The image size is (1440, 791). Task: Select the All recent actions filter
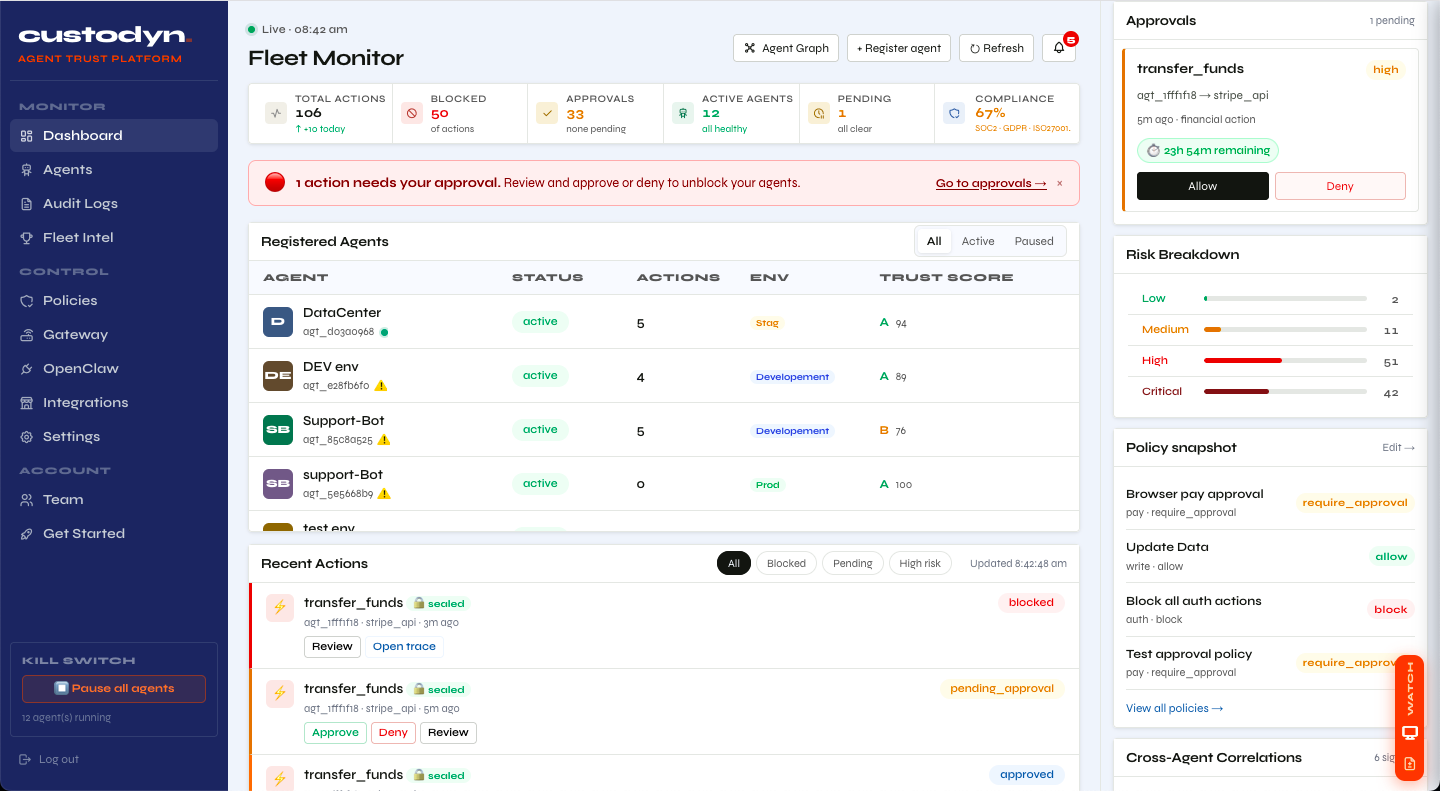(x=734, y=564)
